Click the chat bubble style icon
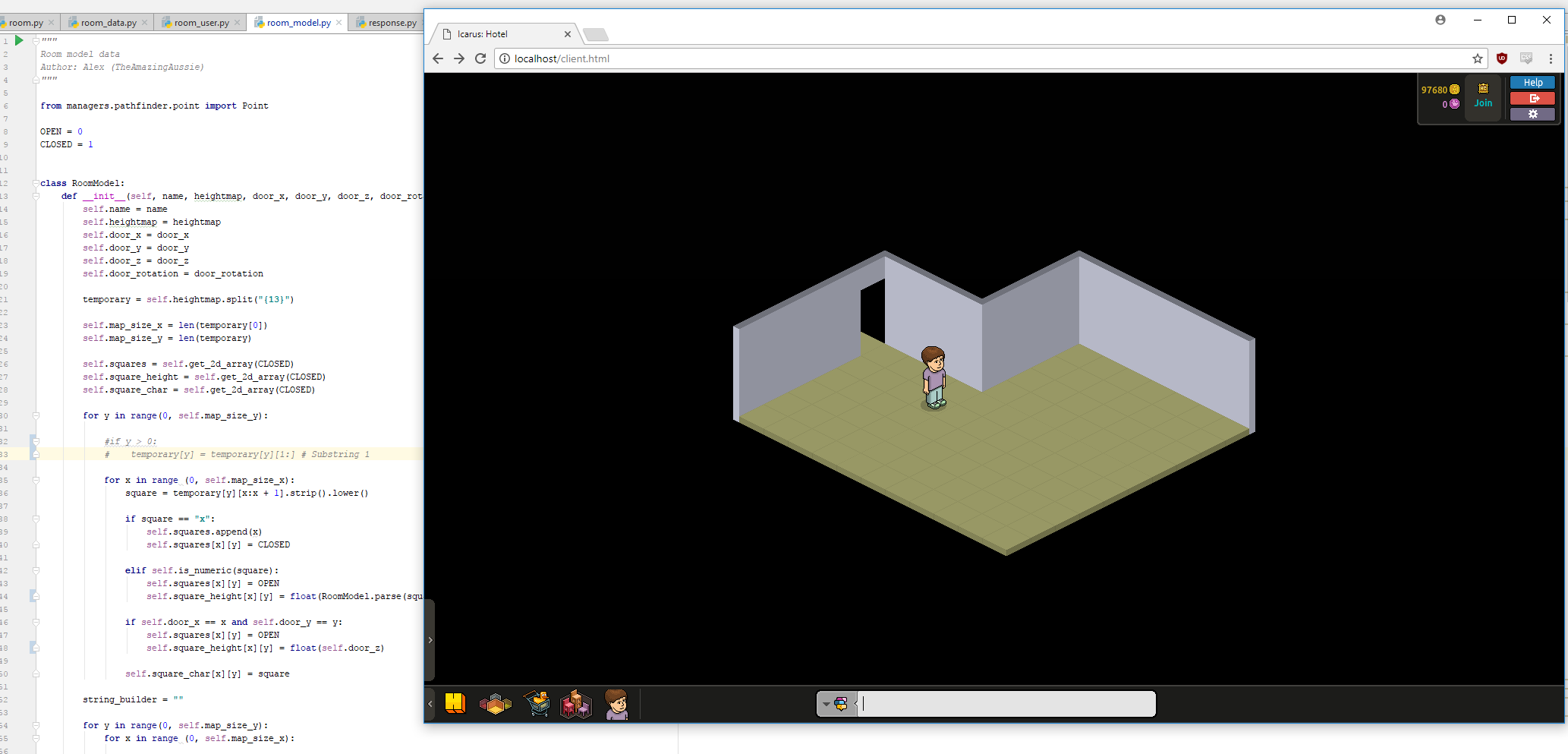 click(841, 704)
